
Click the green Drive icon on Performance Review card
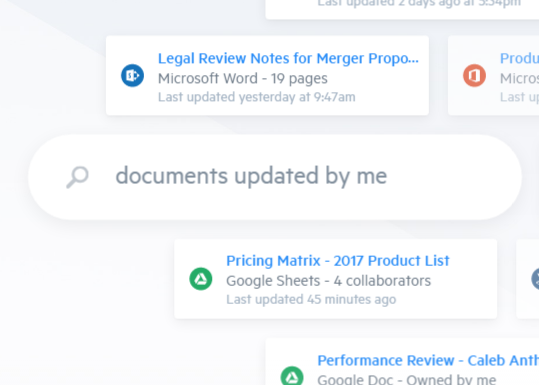tap(292, 377)
